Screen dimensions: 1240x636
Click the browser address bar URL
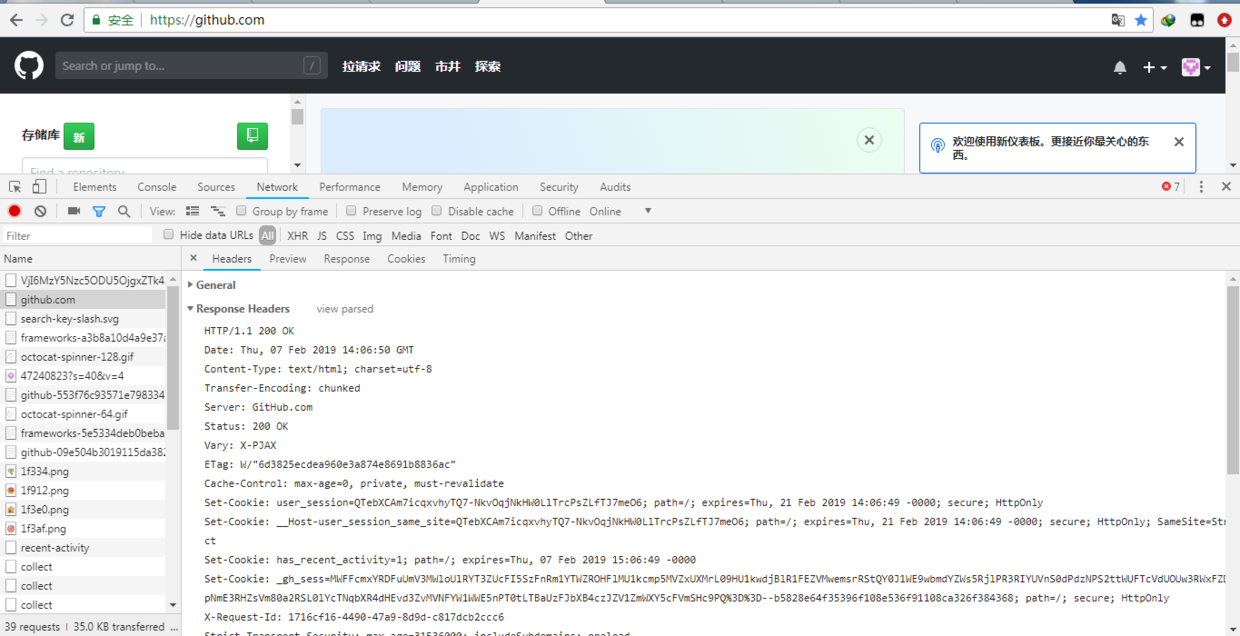206,20
